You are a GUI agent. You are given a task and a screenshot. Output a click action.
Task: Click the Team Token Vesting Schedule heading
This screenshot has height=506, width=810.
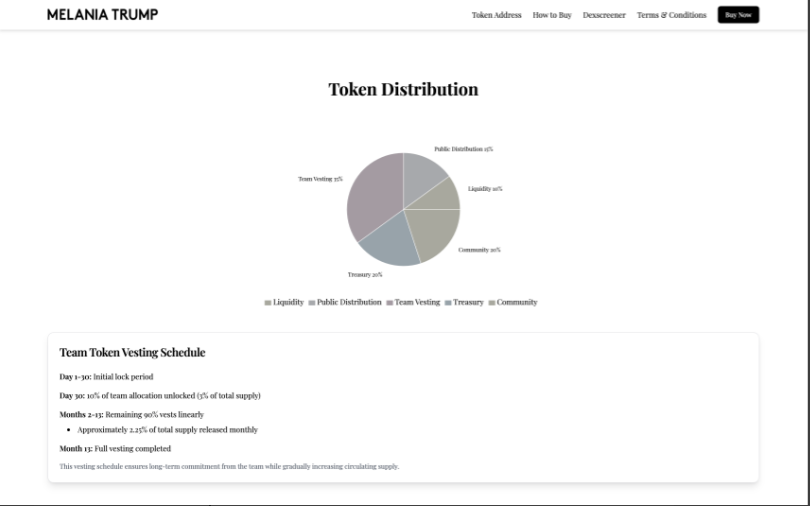[132, 352]
